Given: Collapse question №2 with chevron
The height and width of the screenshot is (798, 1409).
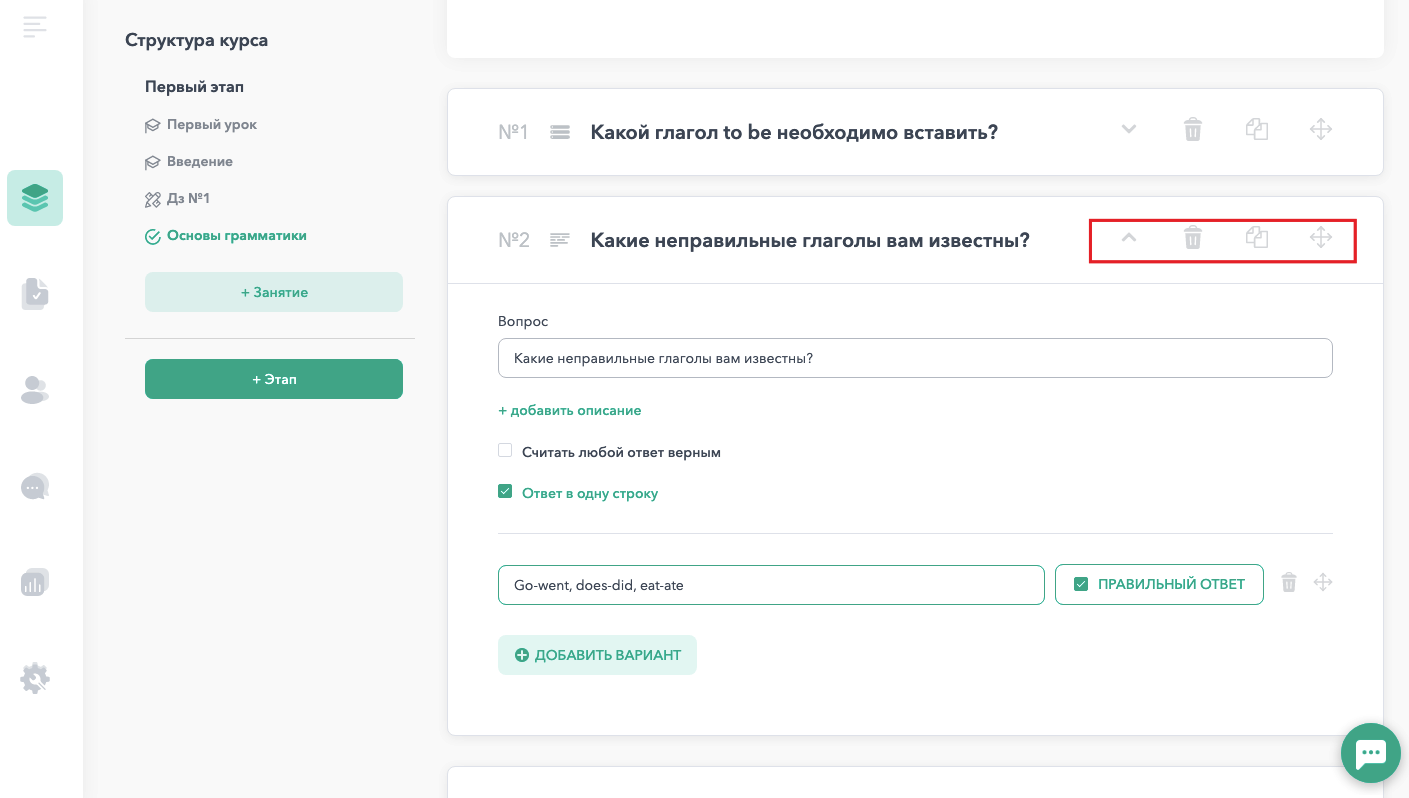Looking at the screenshot, I should click(x=1129, y=237).
